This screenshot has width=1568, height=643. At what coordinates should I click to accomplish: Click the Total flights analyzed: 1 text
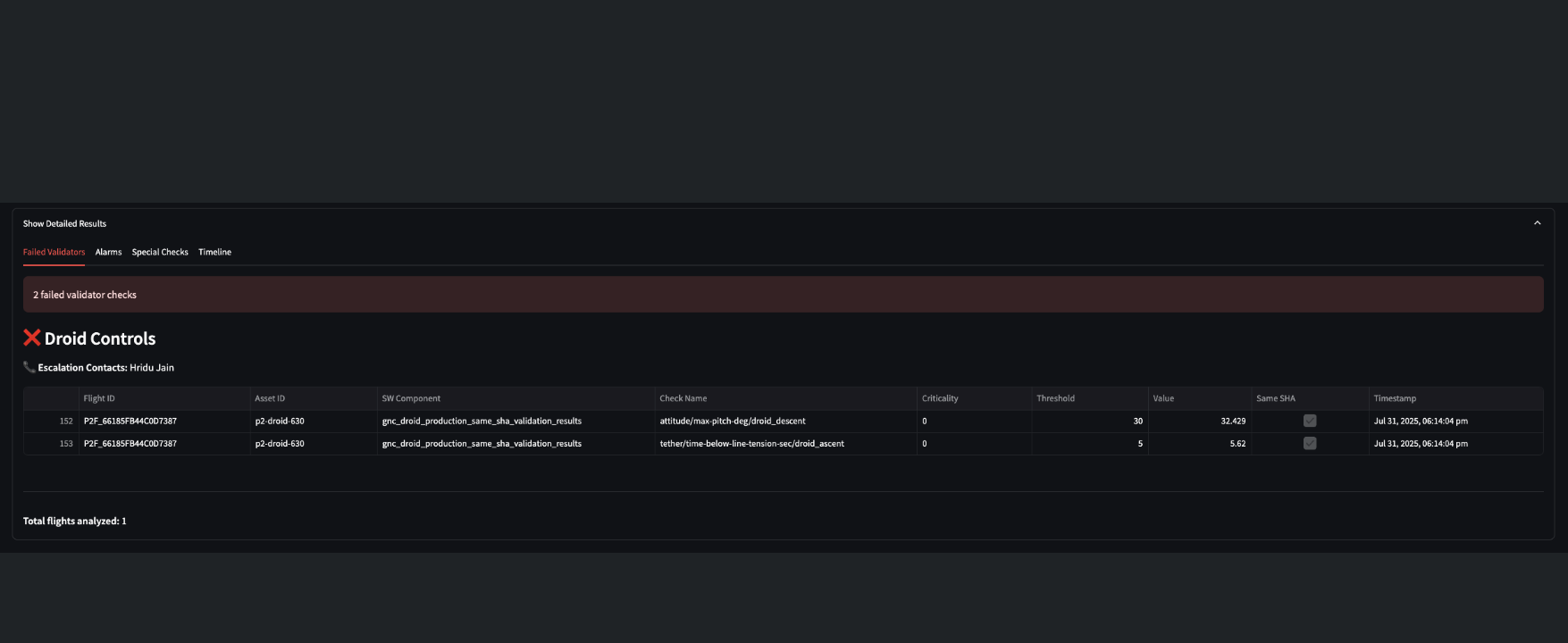75,521
